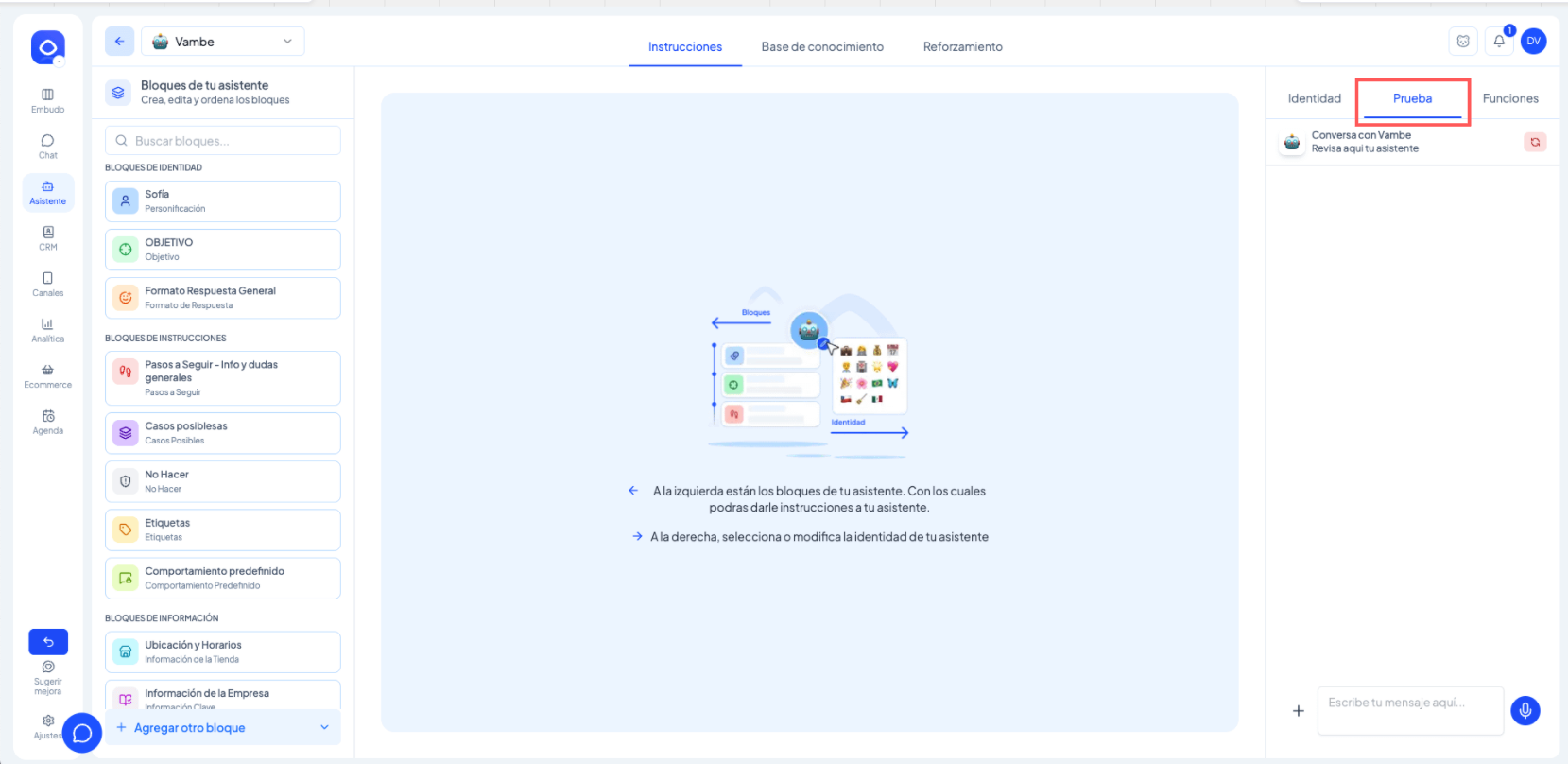Switch to the Identidad tab
The height and width of the screenshot is (764, 1568).
click(1314, 98)
